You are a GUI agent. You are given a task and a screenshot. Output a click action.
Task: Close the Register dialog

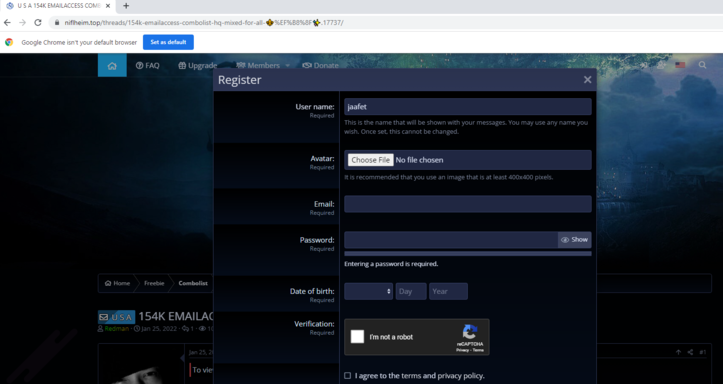[x=587, y=79]
